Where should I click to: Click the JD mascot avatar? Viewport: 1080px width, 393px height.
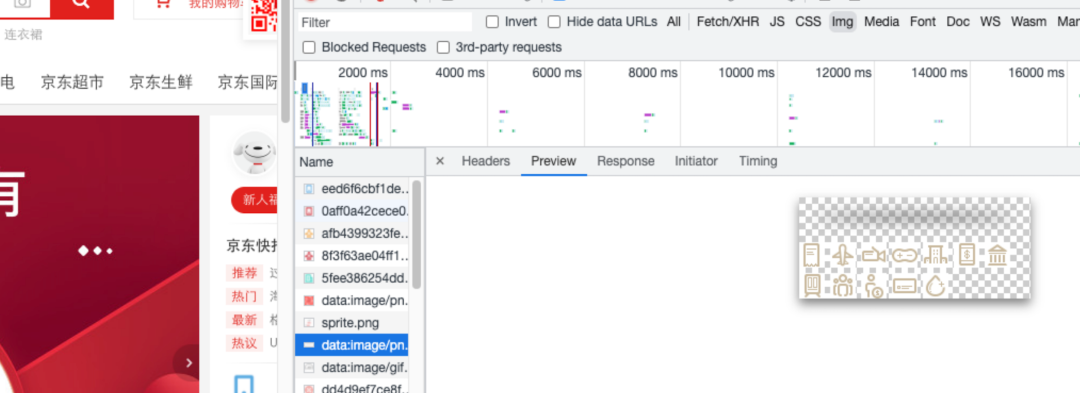click(255, 153)
